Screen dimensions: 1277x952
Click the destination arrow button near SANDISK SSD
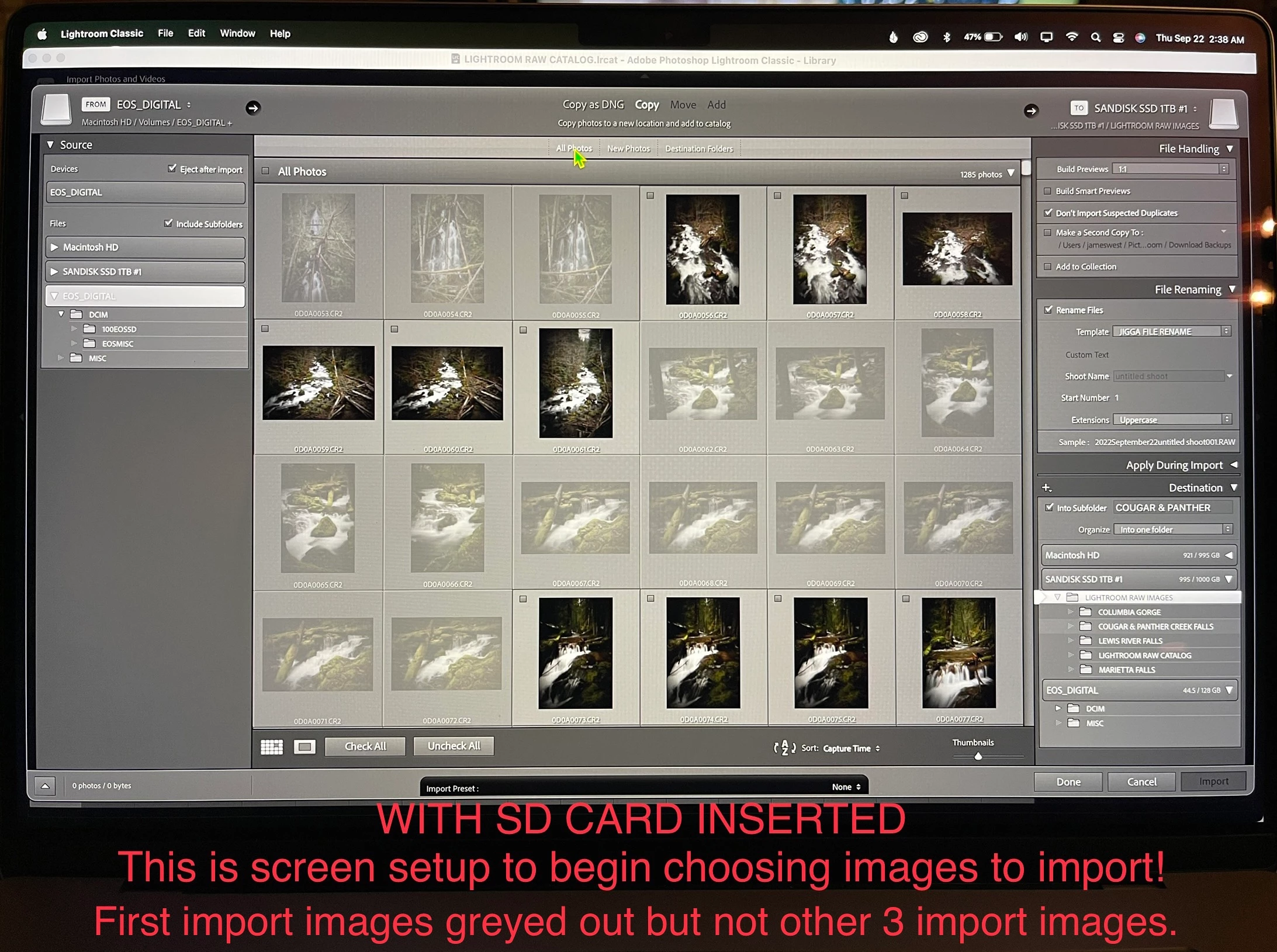tap(1031, 110)
